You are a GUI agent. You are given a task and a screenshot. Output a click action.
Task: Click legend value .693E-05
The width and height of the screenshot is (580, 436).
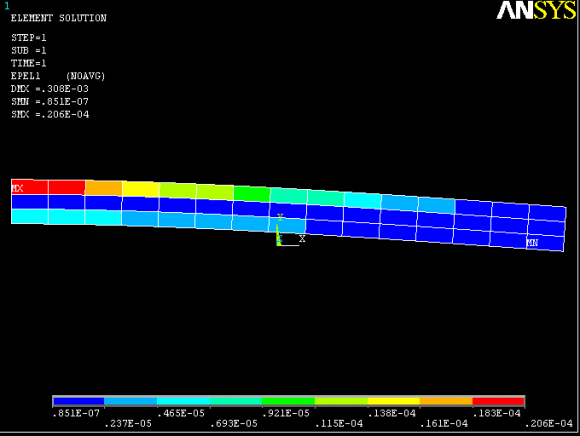coord(234,424)
